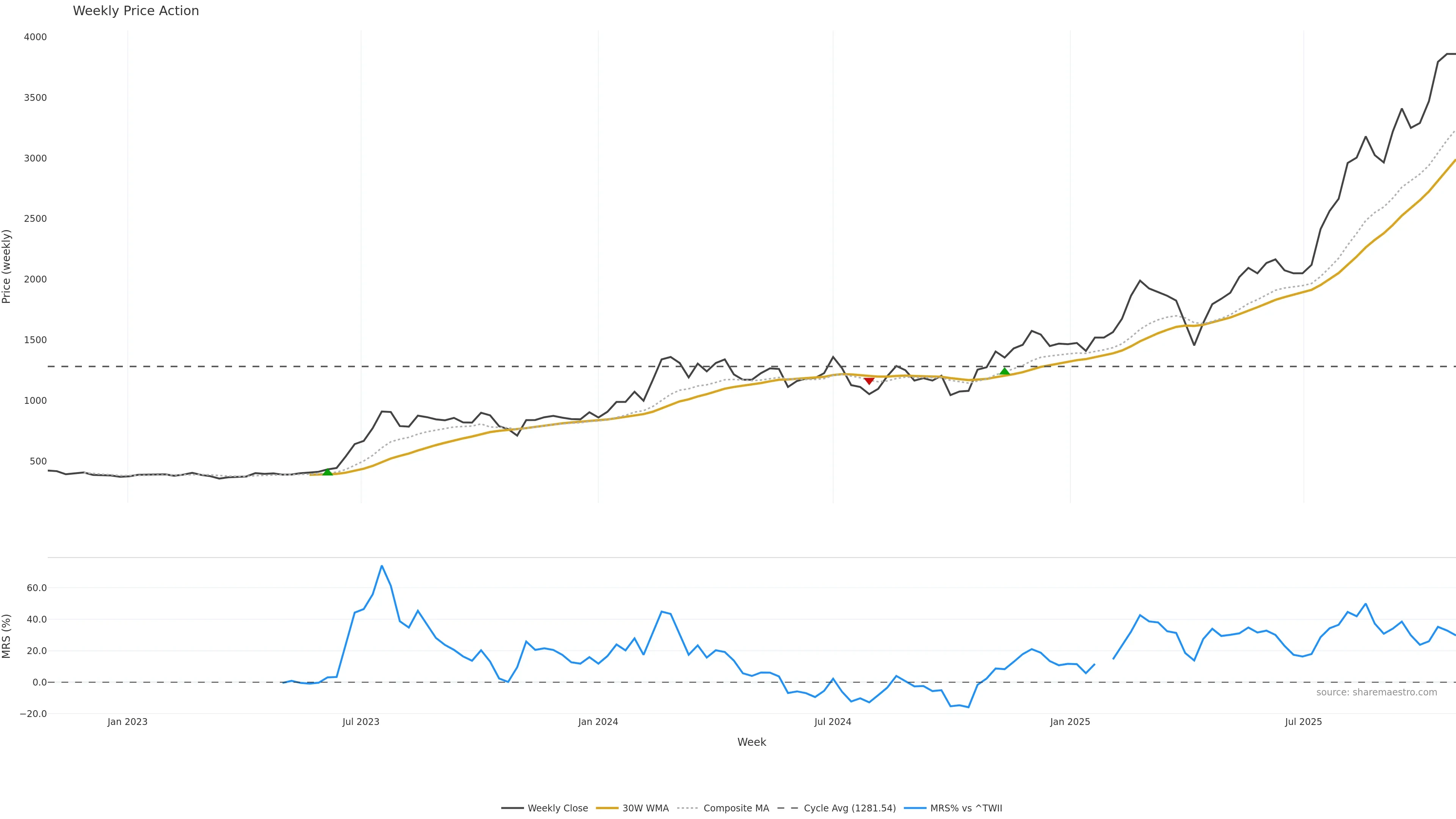The width and height of the screenshot is (1456, 819).
Task: Click the dotted Composite MA legend line swatch
Action: coord(687,808)
